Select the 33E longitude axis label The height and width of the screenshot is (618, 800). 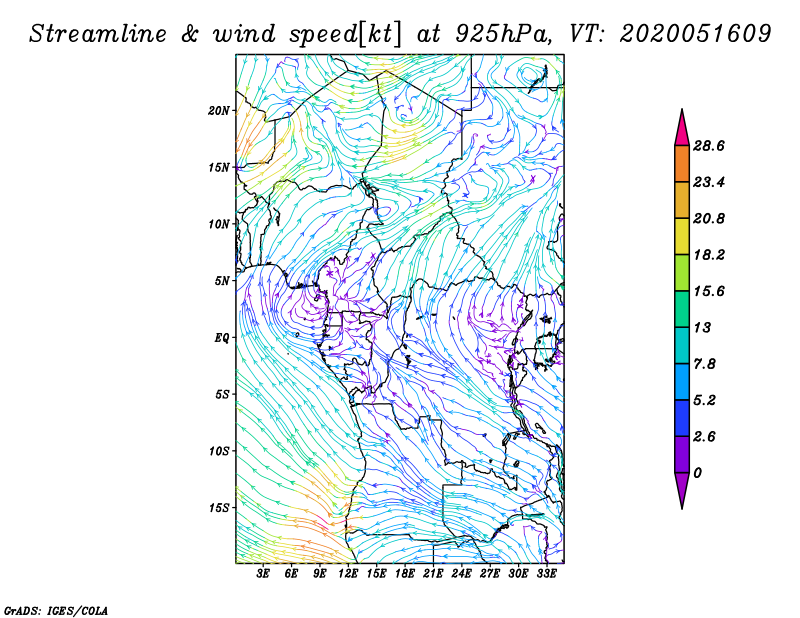pyautogui.click(x=546, y=574)
